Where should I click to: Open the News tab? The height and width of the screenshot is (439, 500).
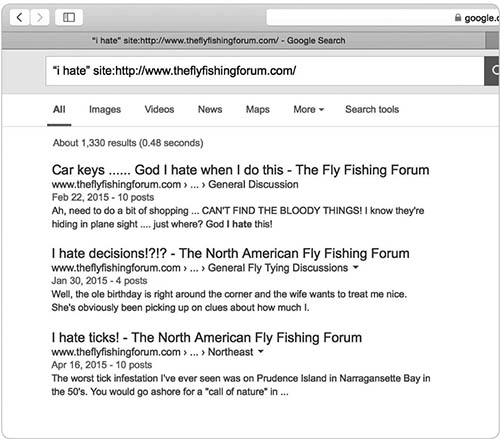pos(210,109)
